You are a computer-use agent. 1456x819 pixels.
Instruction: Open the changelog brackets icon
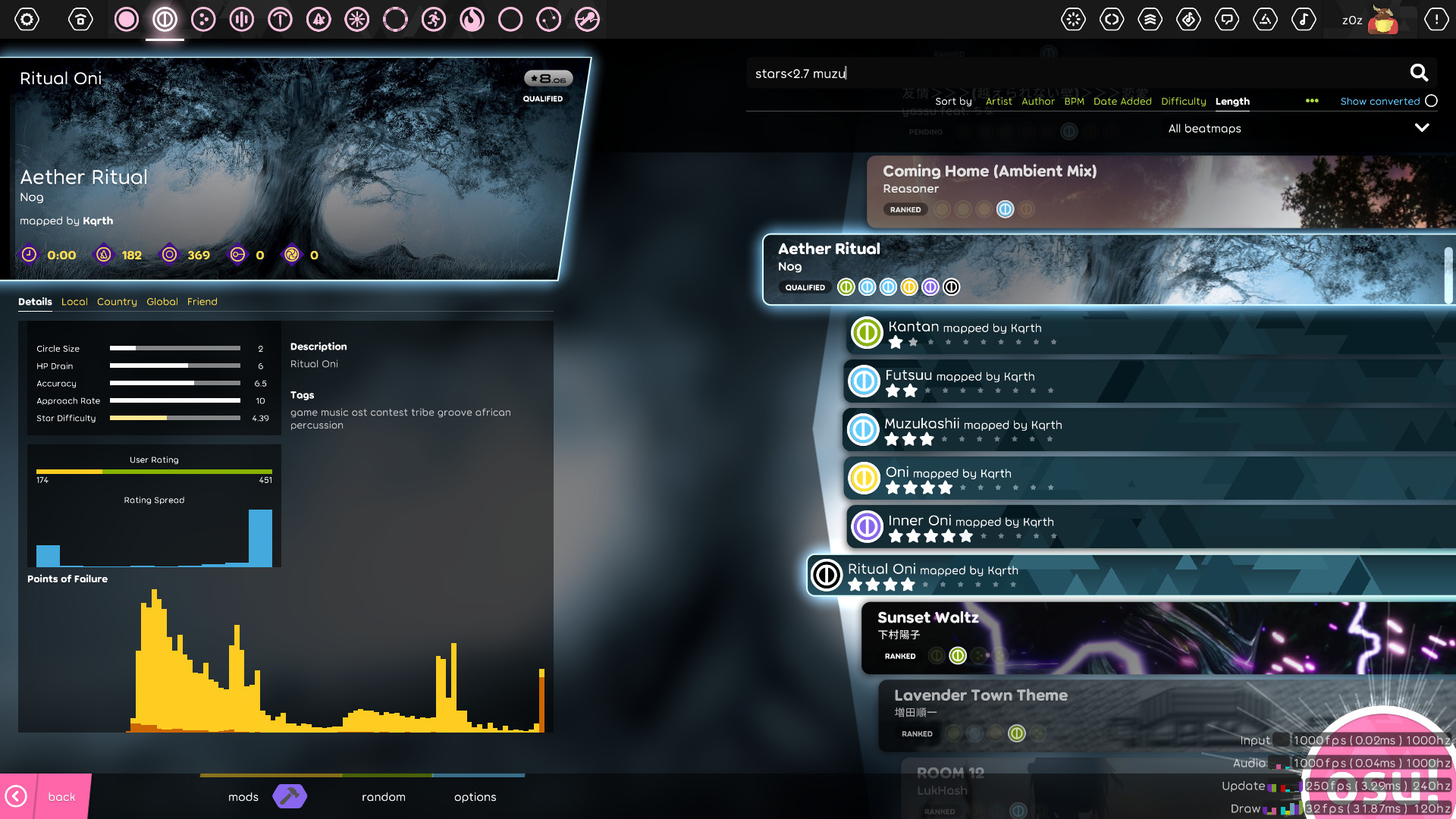1112,19
